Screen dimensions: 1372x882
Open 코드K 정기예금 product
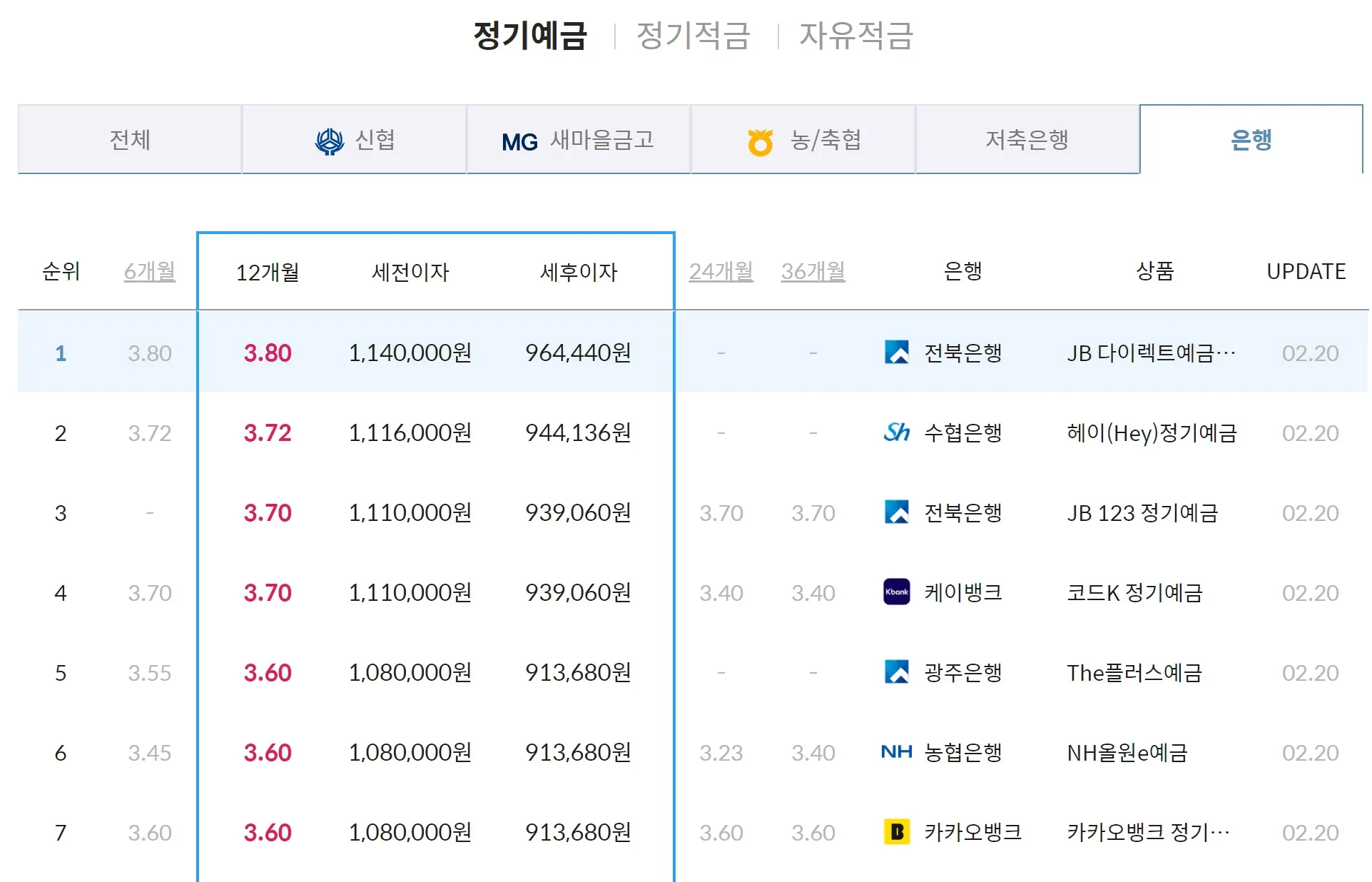coord(1134,592)
